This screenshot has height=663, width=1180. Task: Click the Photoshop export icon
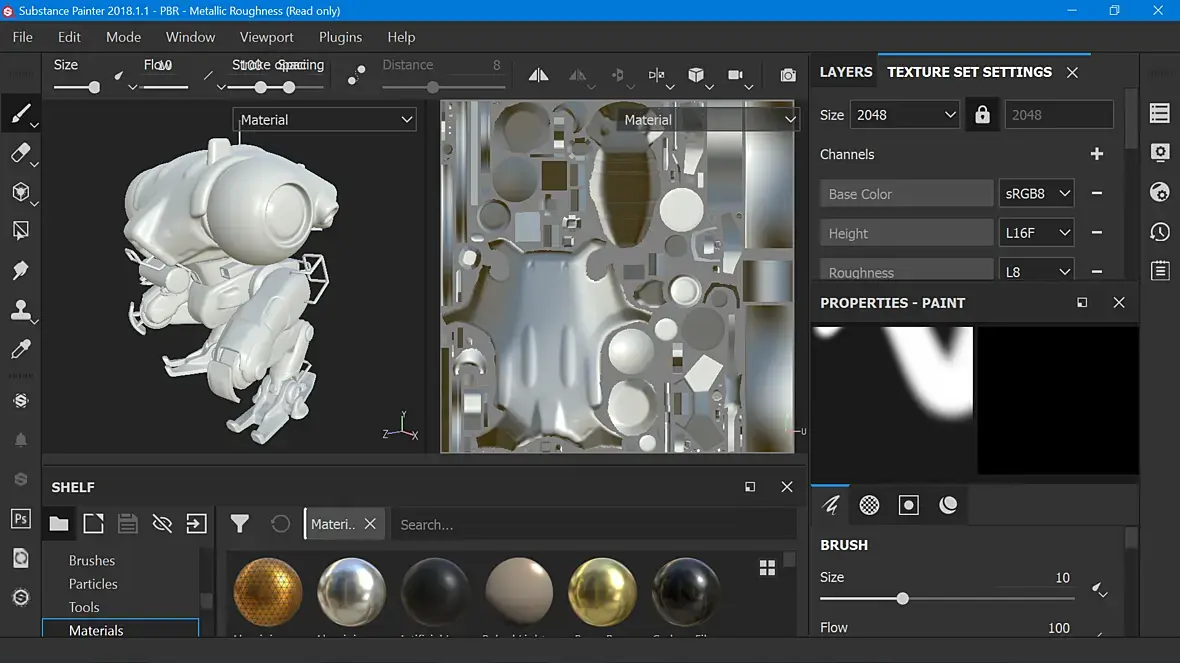pyautogui.click(x=20, y=518)
